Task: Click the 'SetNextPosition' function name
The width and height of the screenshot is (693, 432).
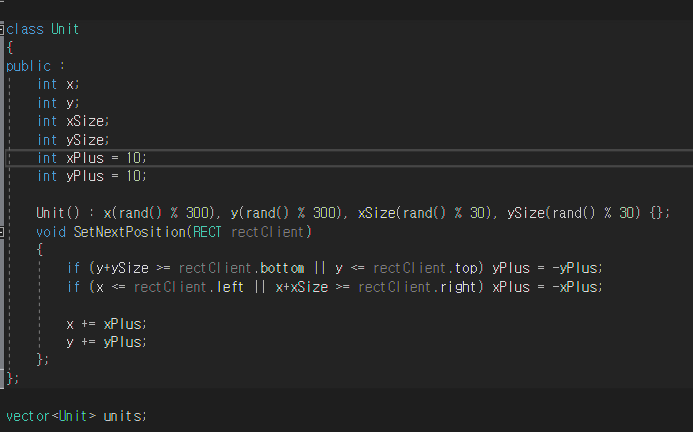Action: pos(129,232)
